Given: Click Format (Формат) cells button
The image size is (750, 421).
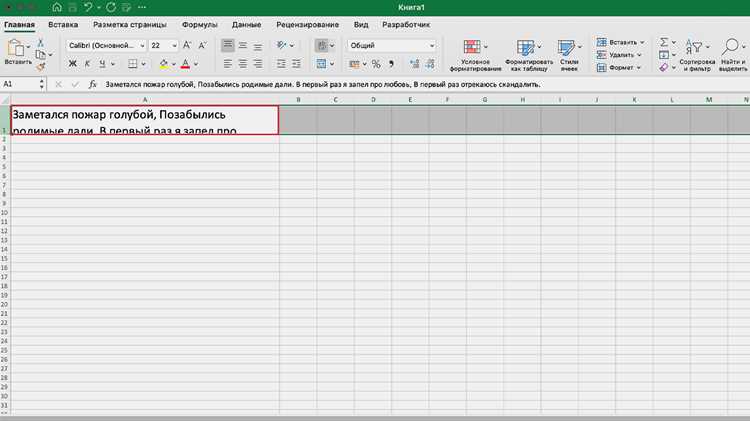Looking at the screenshot, I should pos(618,67).
